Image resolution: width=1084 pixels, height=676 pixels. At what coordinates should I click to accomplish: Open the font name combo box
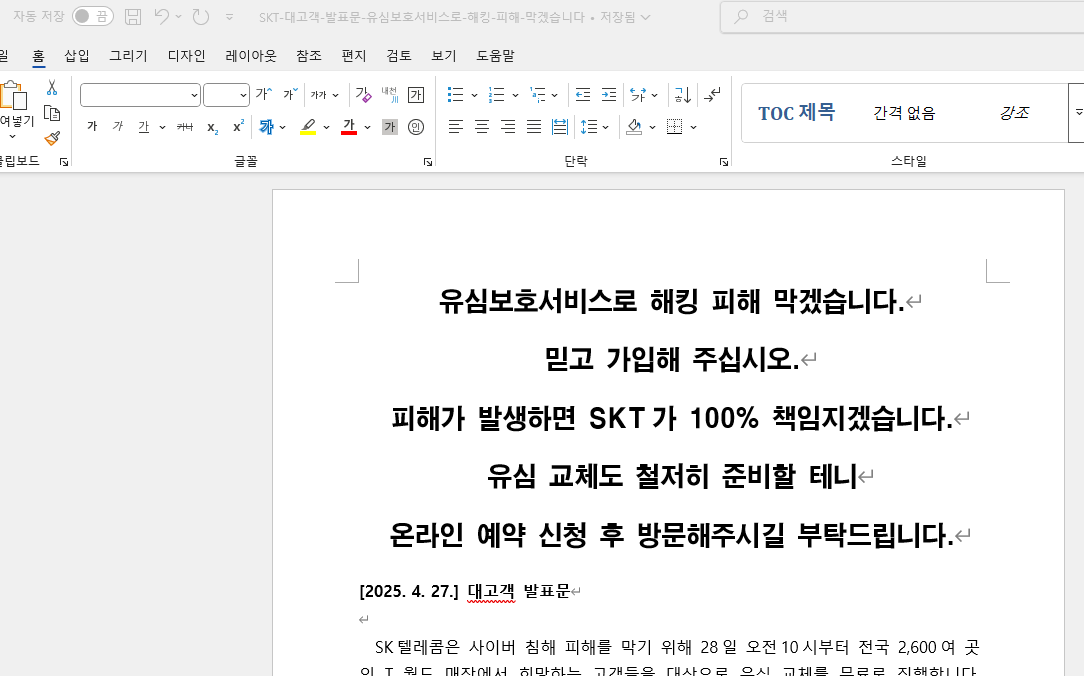pos(140,95)
